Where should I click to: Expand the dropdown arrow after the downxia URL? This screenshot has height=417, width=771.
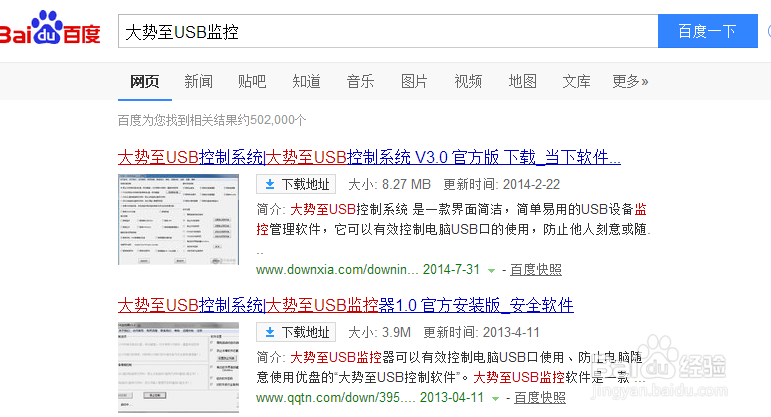coord(491,270)
